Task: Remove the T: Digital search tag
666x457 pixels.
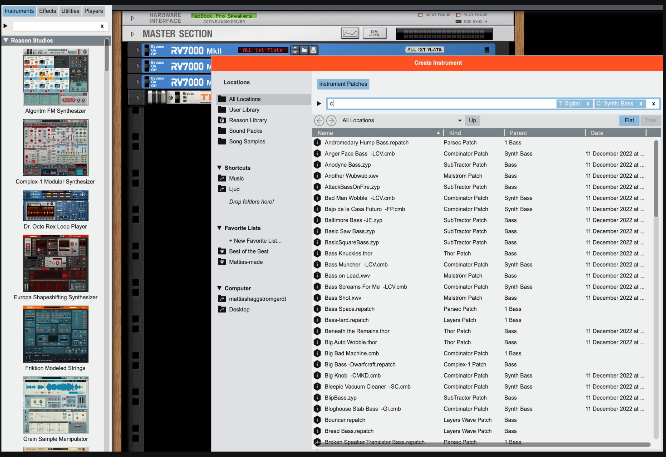Action: 588,104
